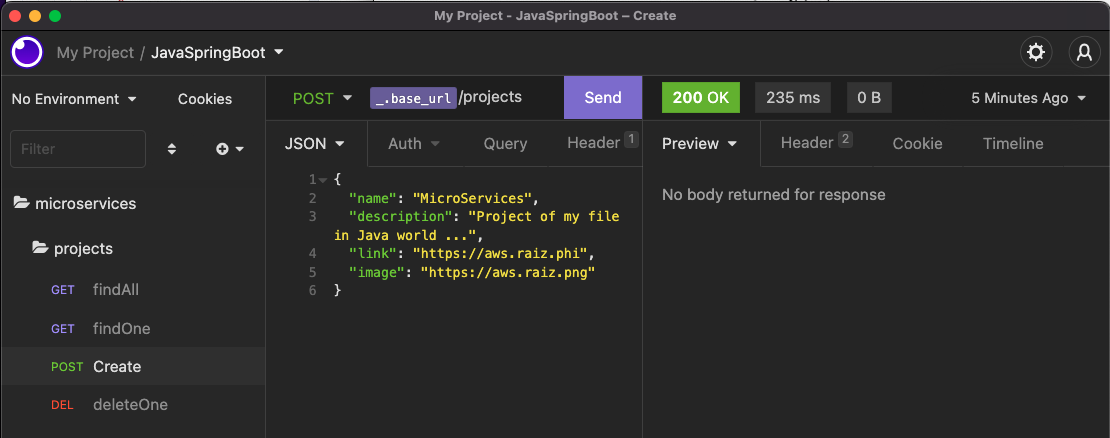This screenshot has height=438, width=1110.
Task: Click the Filter input field
Action: (78, 149)
